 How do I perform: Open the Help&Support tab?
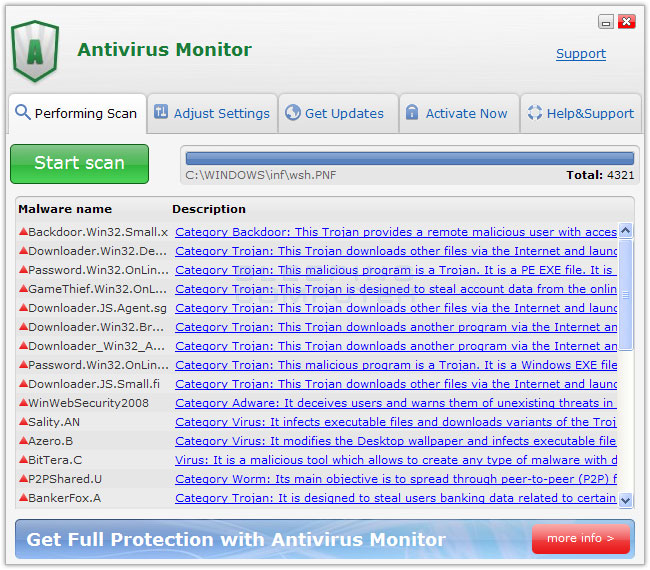click(x=581, y=113)
